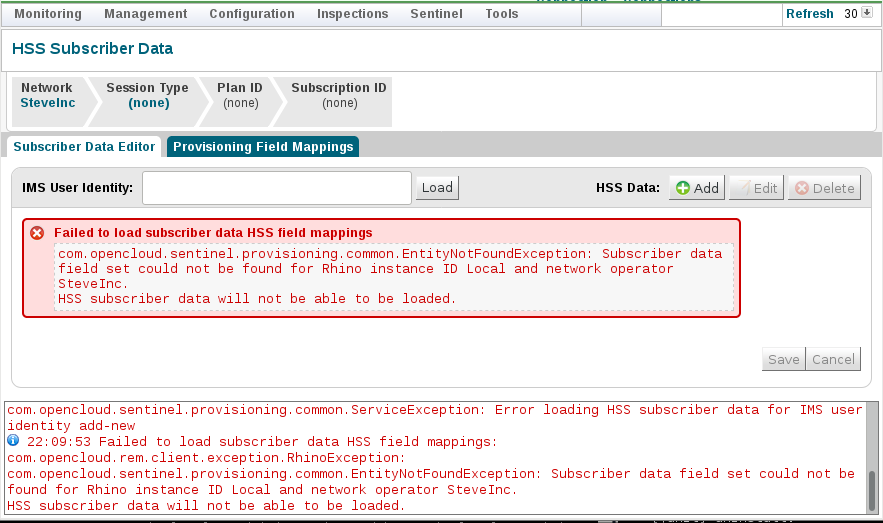The image size is (883, 523).
Task: Open the Inspections menu
Action: [x=353, y=14]
